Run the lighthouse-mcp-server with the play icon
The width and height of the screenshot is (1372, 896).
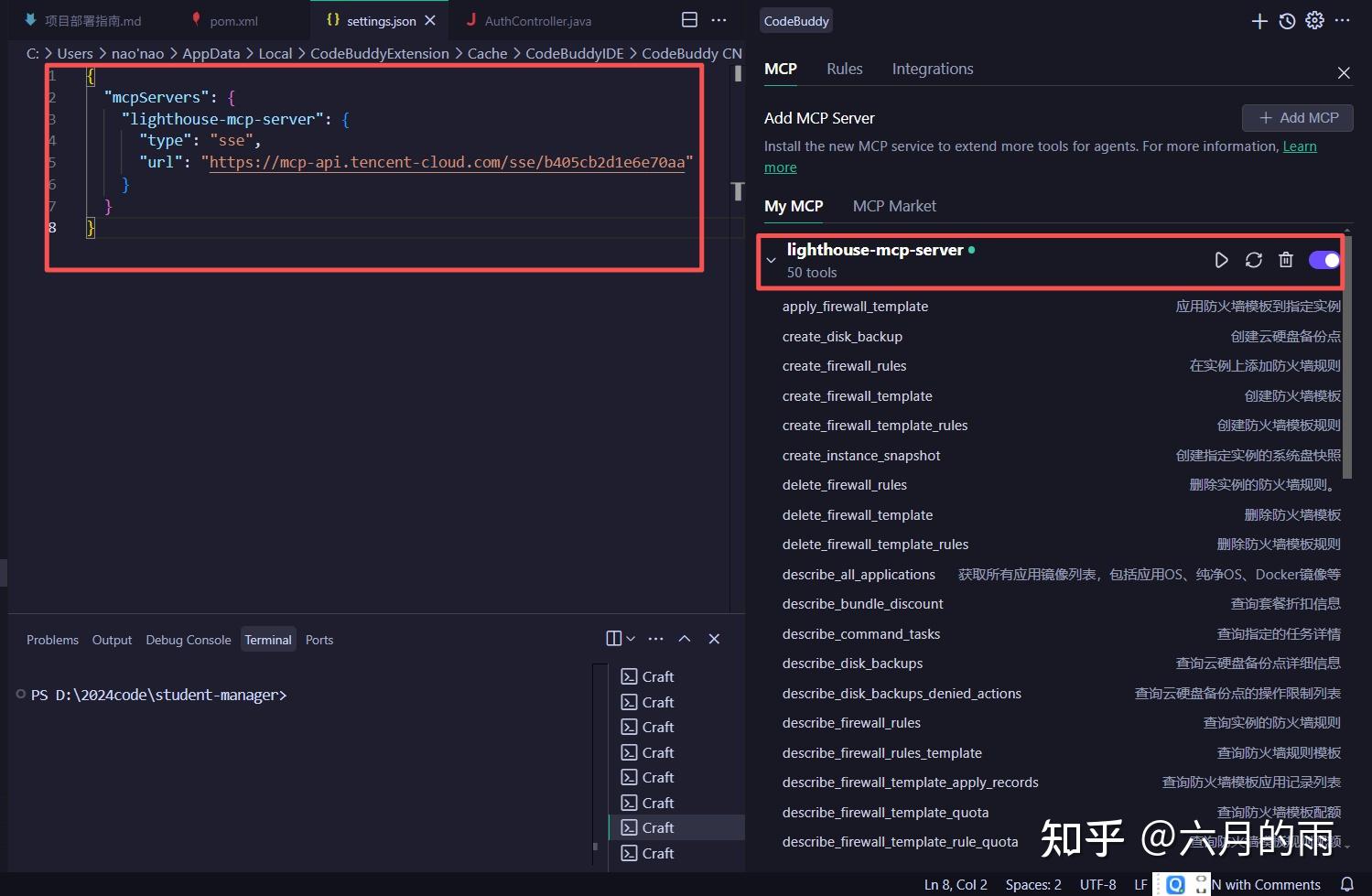pyautogui.click(x=1221, y=260)
